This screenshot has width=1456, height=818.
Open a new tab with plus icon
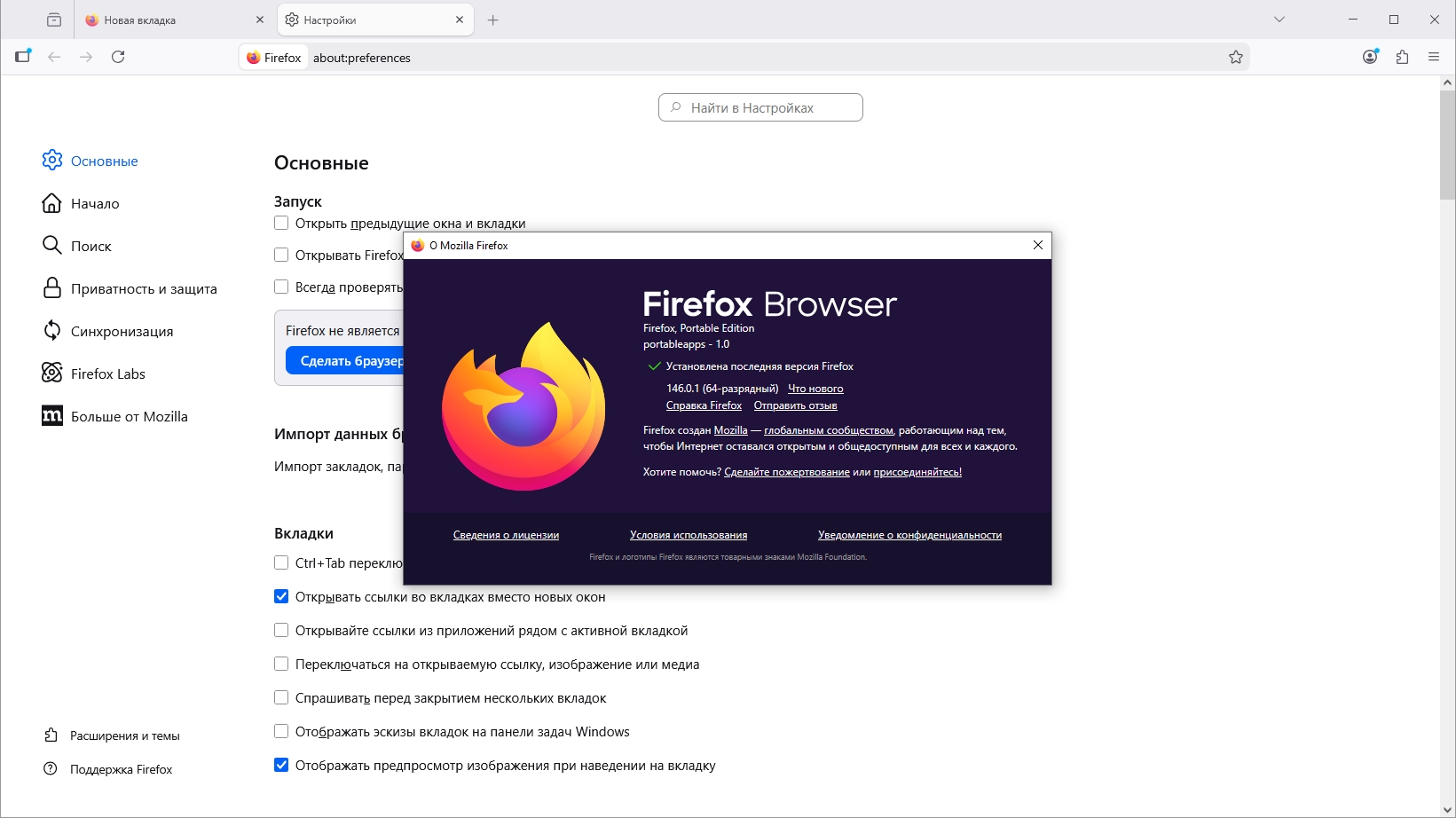[x=493, y=20]
